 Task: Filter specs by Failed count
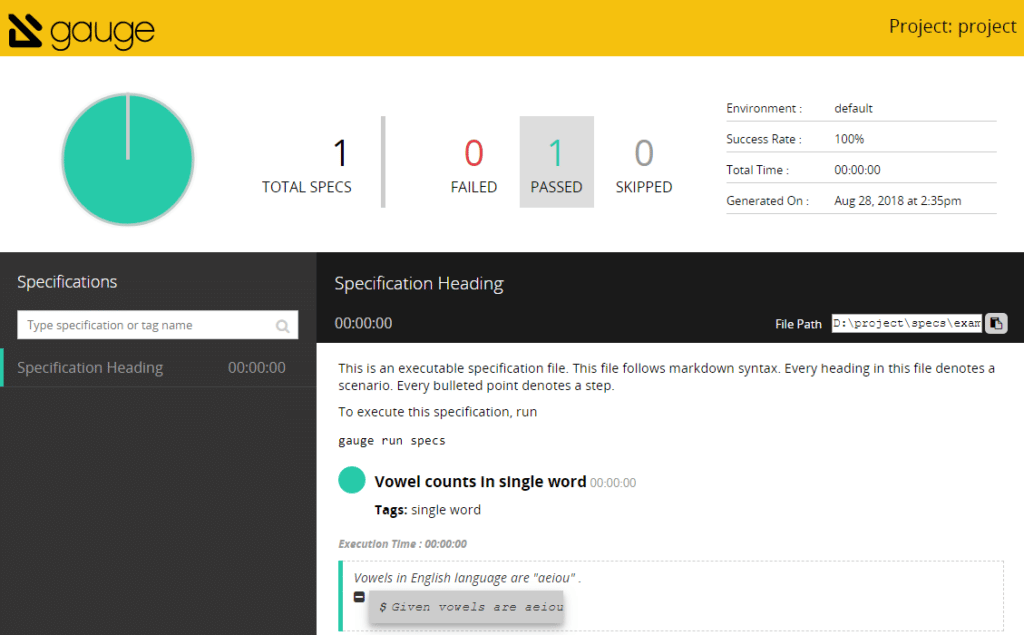pyautogui.click(x=473, y=162)
